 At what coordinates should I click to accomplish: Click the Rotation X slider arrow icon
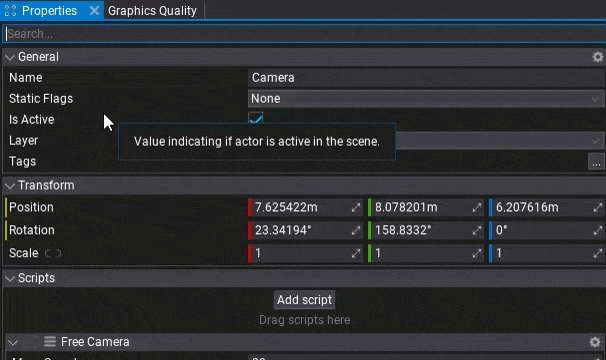(356, 230)
